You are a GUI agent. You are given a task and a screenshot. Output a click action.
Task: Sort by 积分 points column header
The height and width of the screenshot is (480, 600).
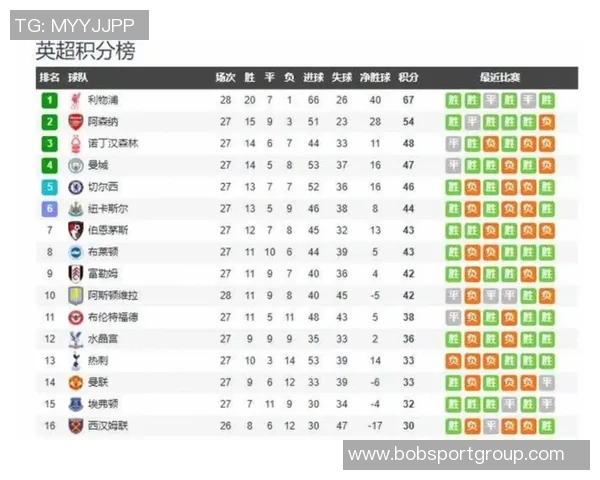[x=408, y=77]
